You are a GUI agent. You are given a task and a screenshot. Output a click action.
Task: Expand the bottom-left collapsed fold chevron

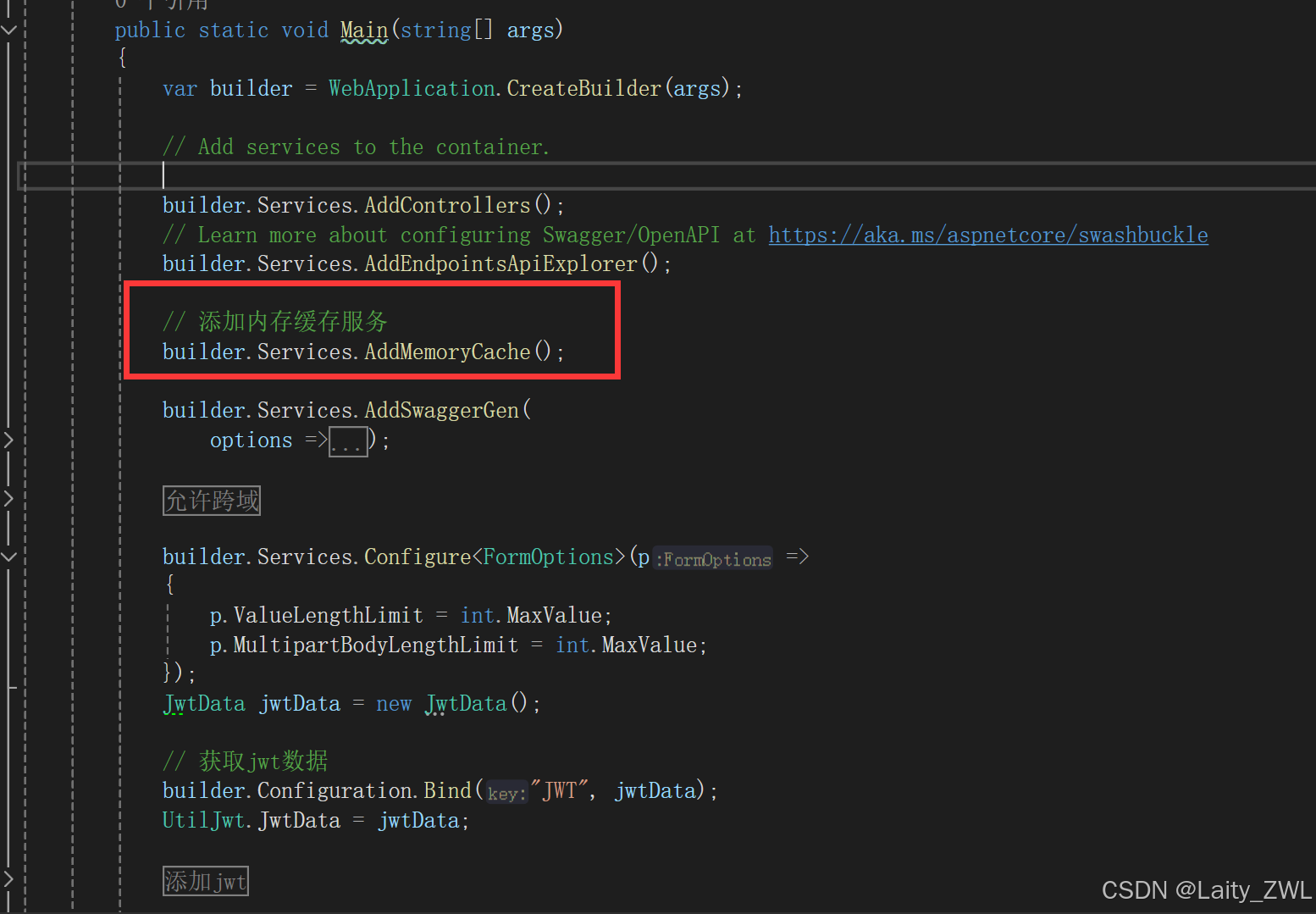click(8, 878)
